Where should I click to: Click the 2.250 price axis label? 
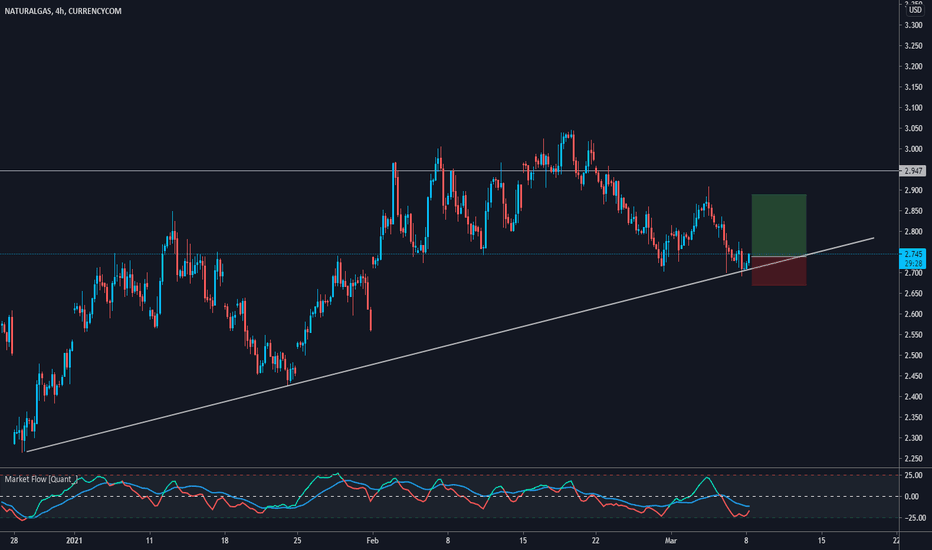point(914,458)
